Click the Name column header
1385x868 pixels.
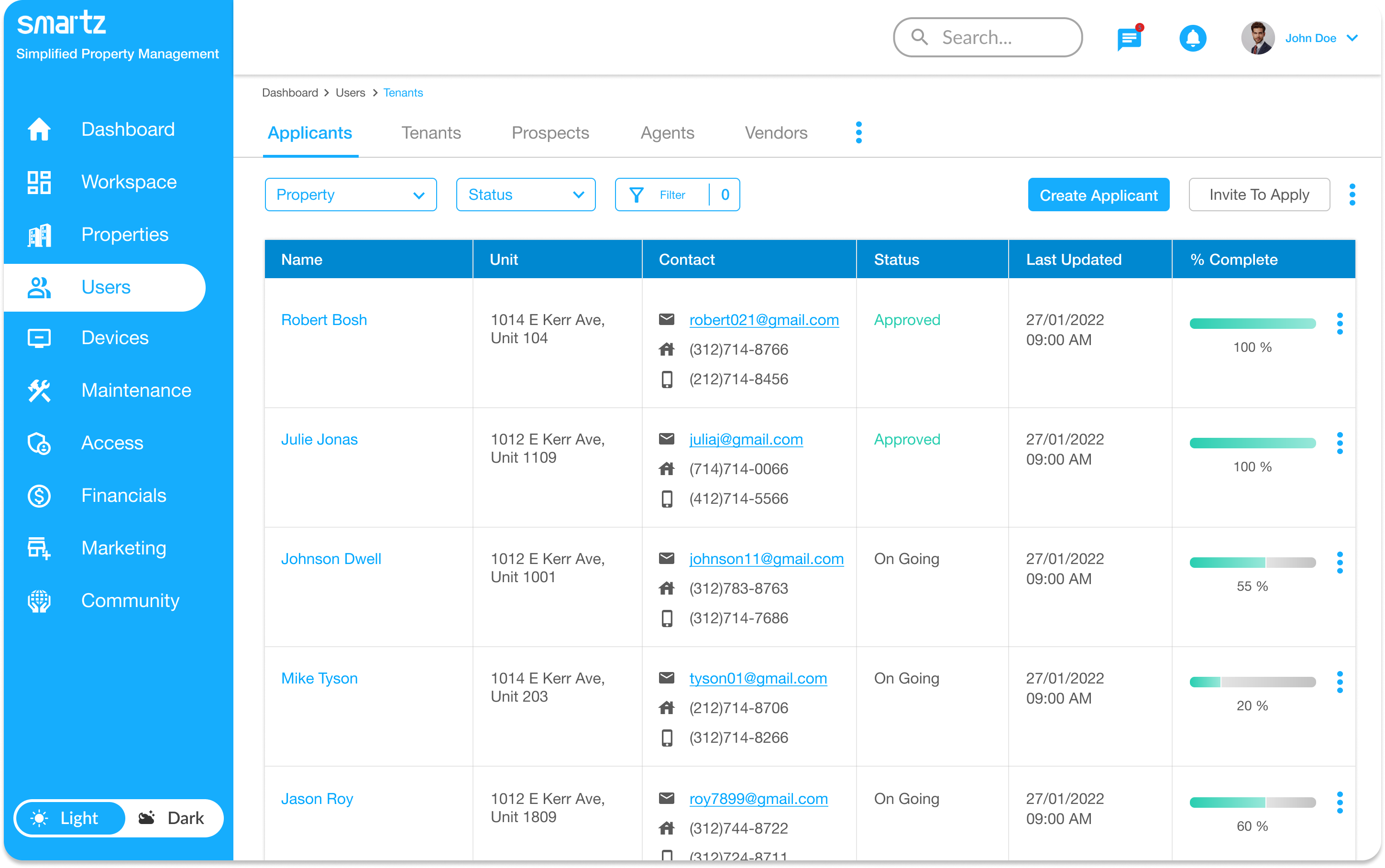369,260
